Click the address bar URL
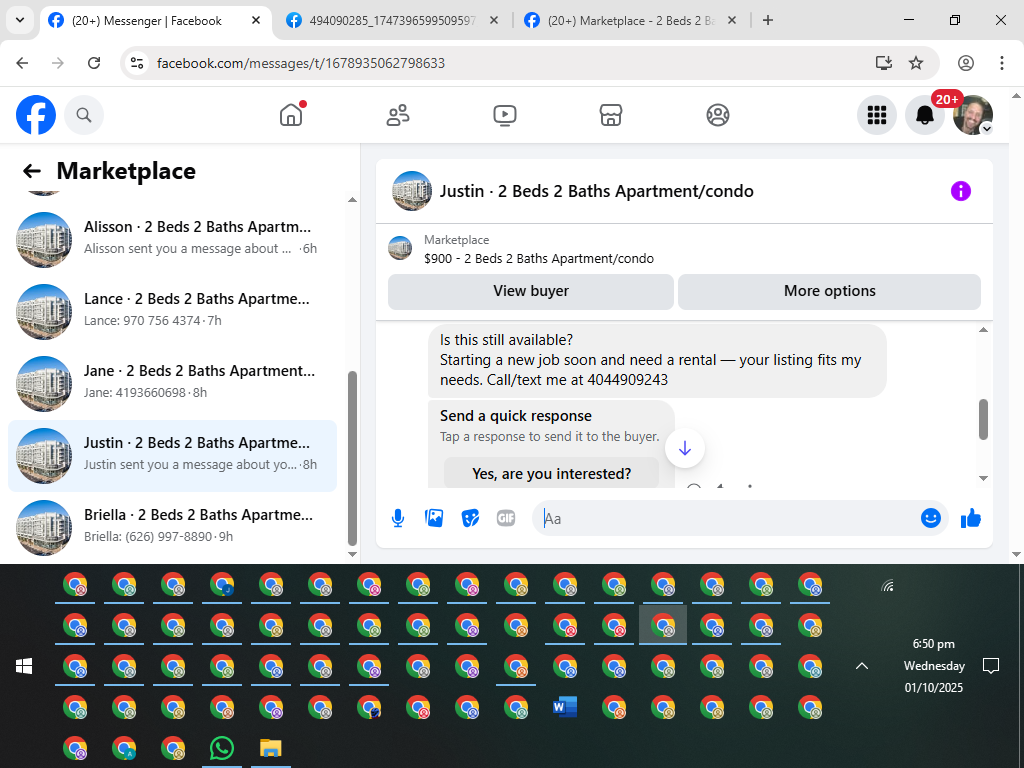The image size is (1024, 768). [x=300, y=63]
